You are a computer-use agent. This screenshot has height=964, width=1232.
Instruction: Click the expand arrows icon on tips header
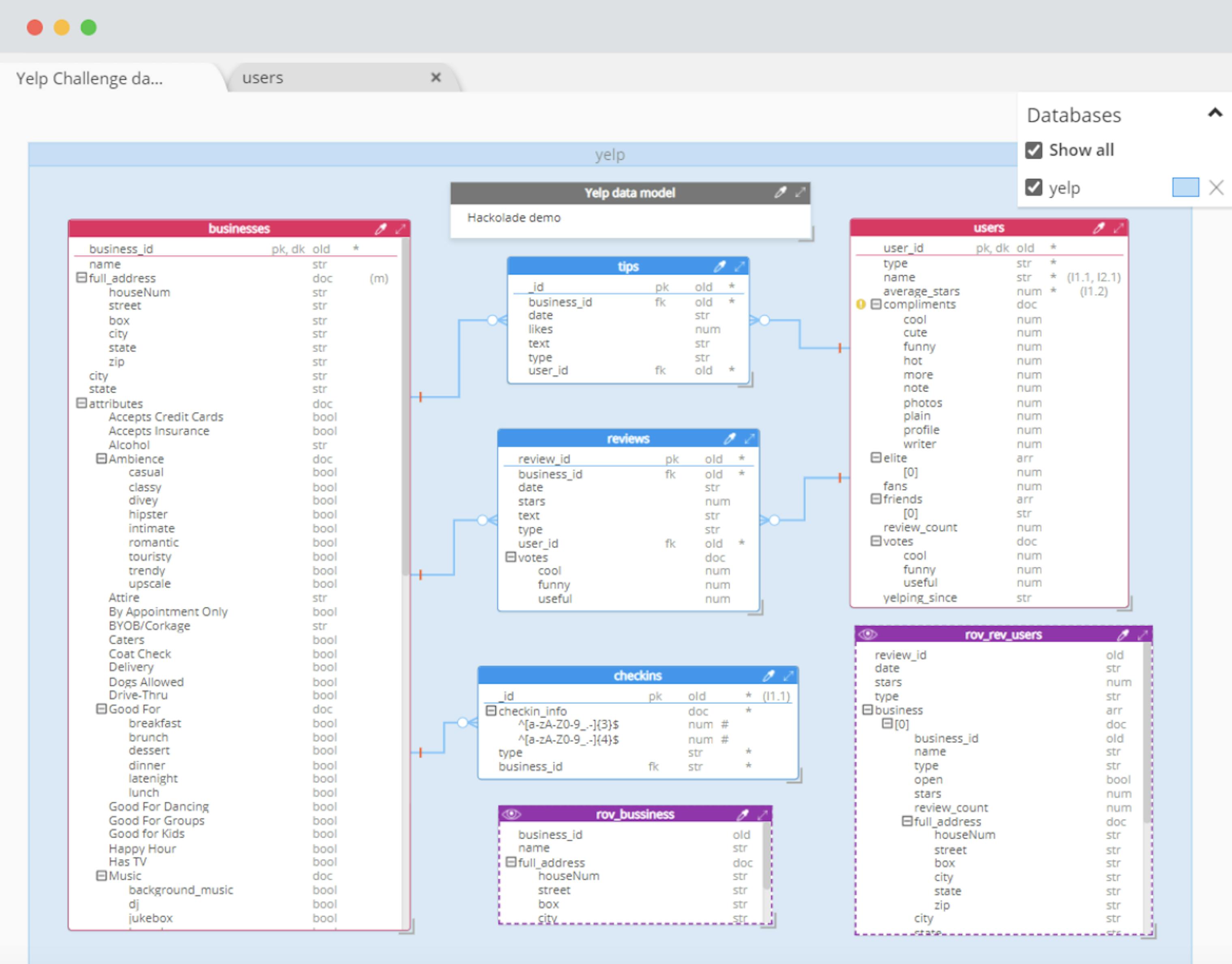click(740, 266)
